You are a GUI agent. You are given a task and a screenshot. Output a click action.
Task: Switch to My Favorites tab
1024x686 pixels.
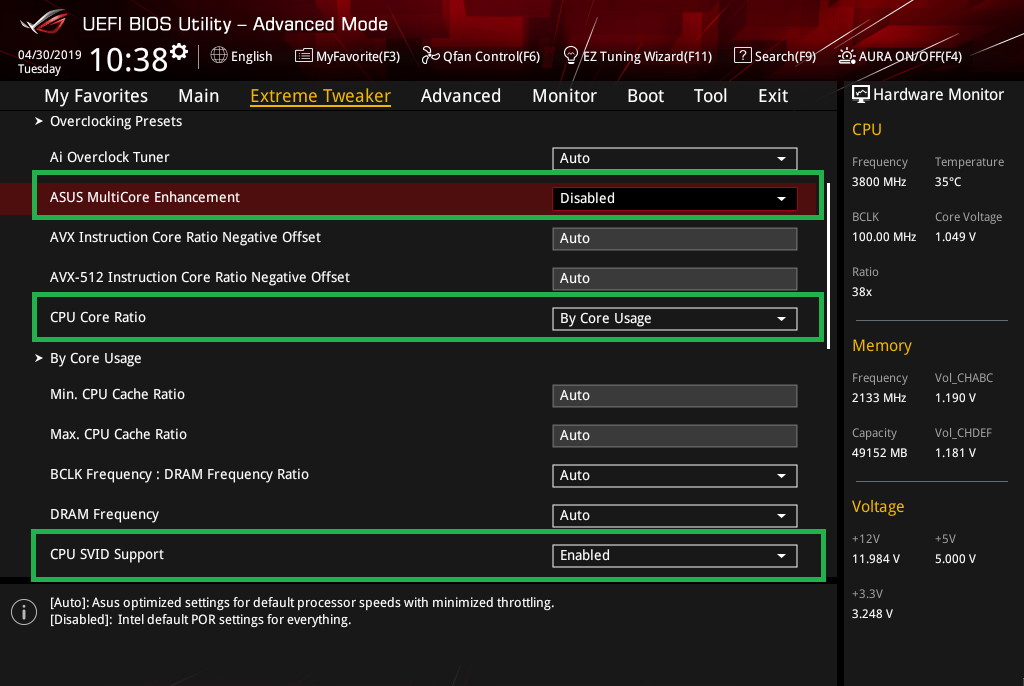pos(96,96)
